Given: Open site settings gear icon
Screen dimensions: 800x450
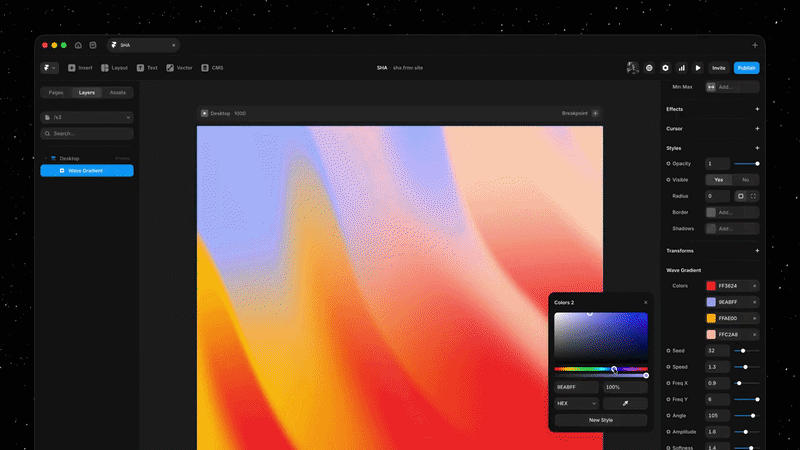Looking at the screenshot, I should [x=665, y=68].
